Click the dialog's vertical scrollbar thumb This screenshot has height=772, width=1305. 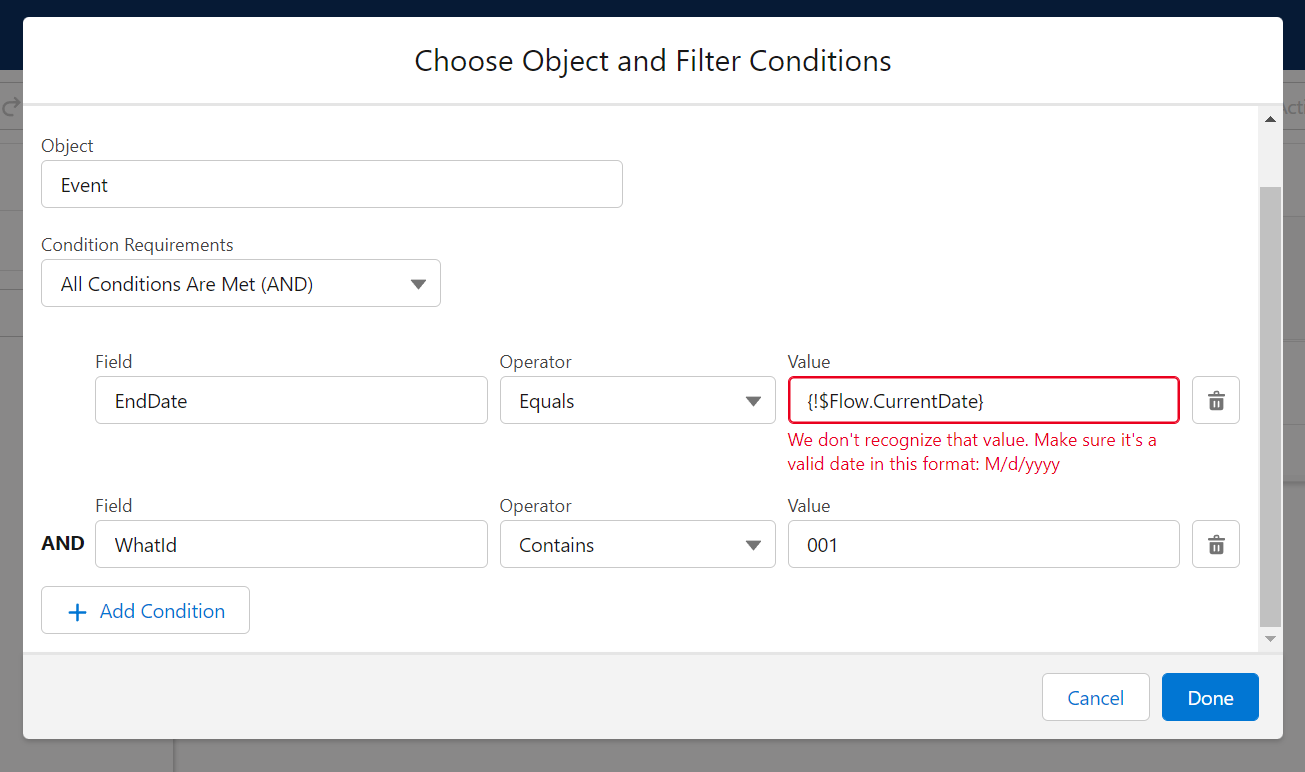point(1270,400)
